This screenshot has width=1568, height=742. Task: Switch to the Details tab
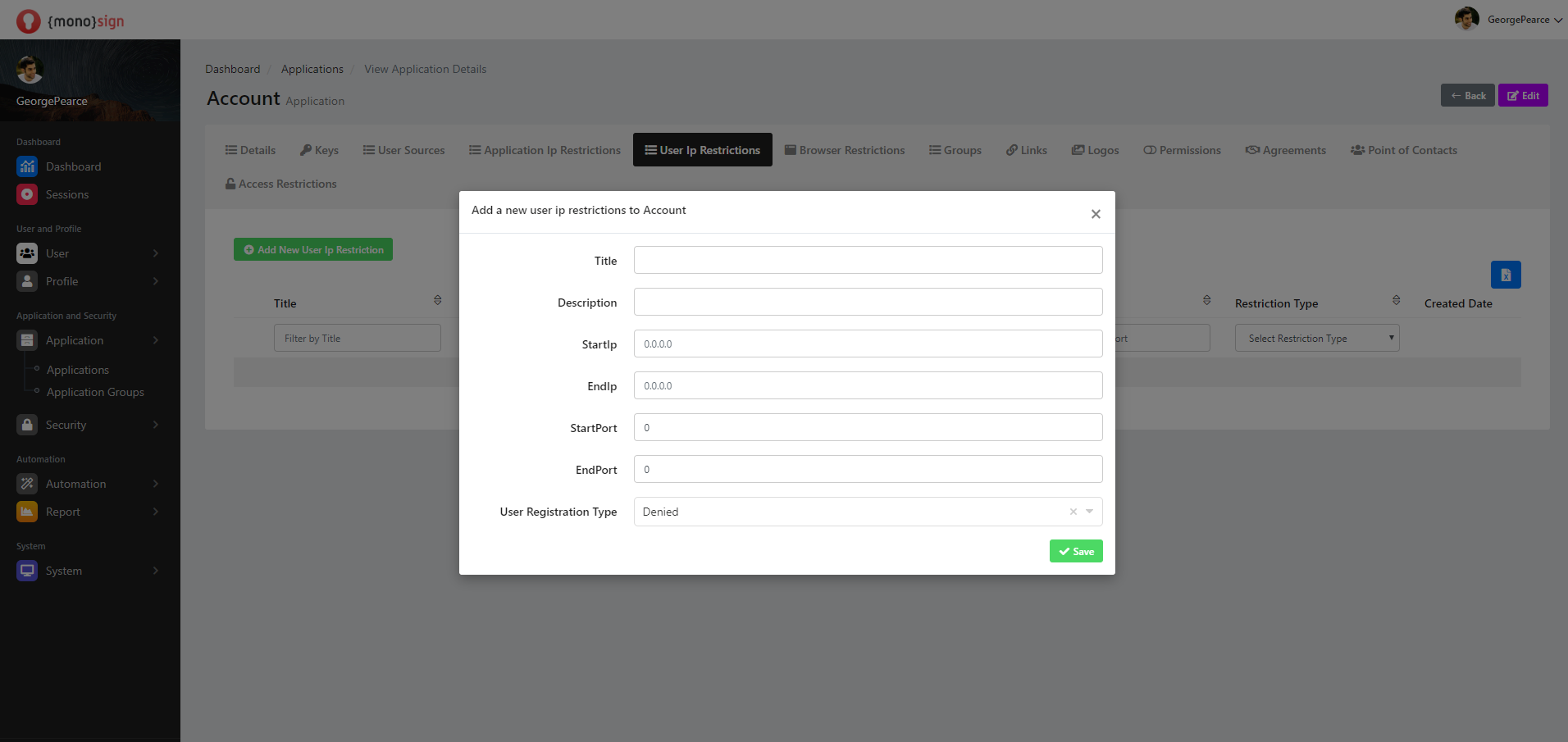point(250,150)
